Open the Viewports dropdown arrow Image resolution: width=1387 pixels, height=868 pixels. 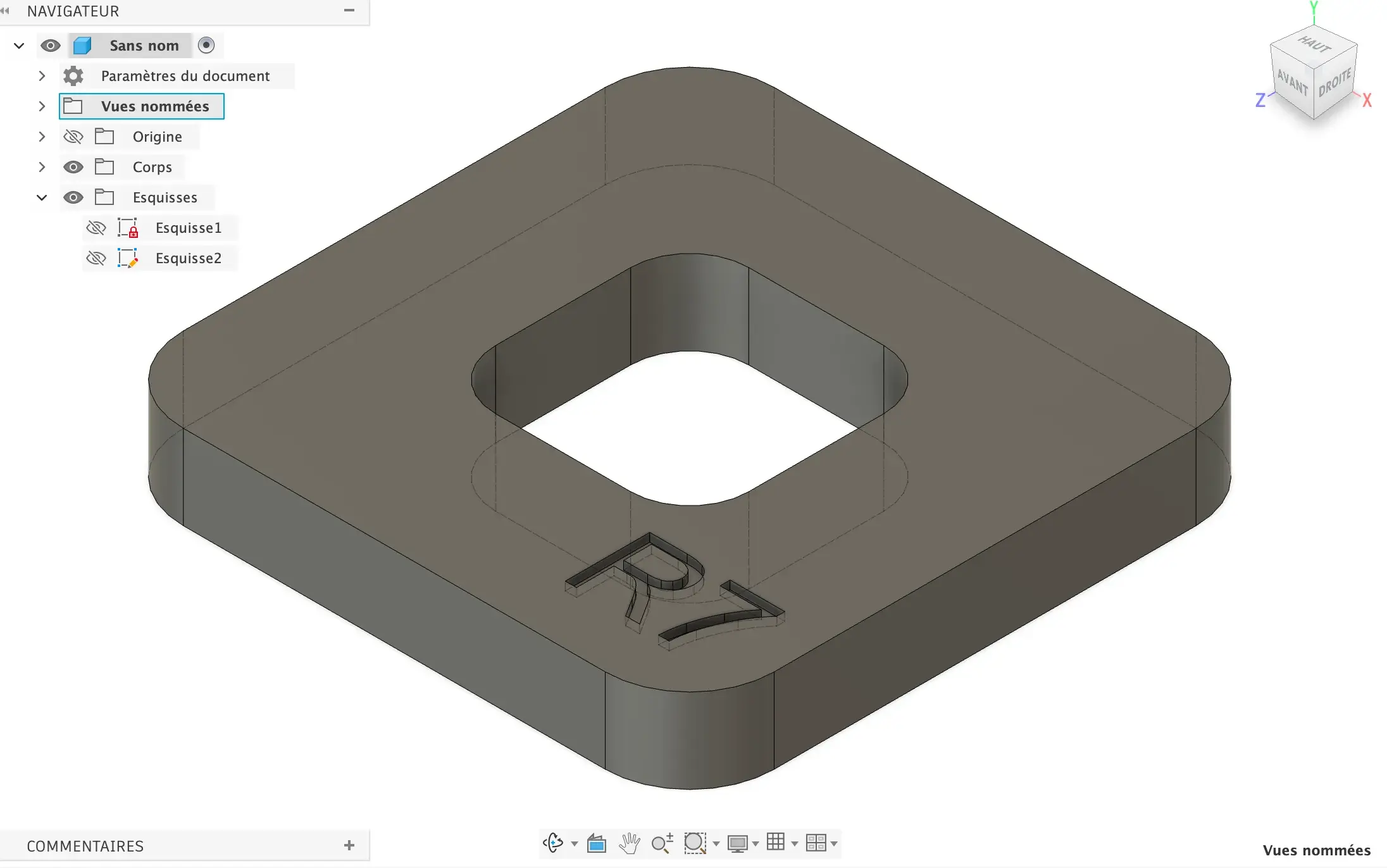click(x=834, y=844)
